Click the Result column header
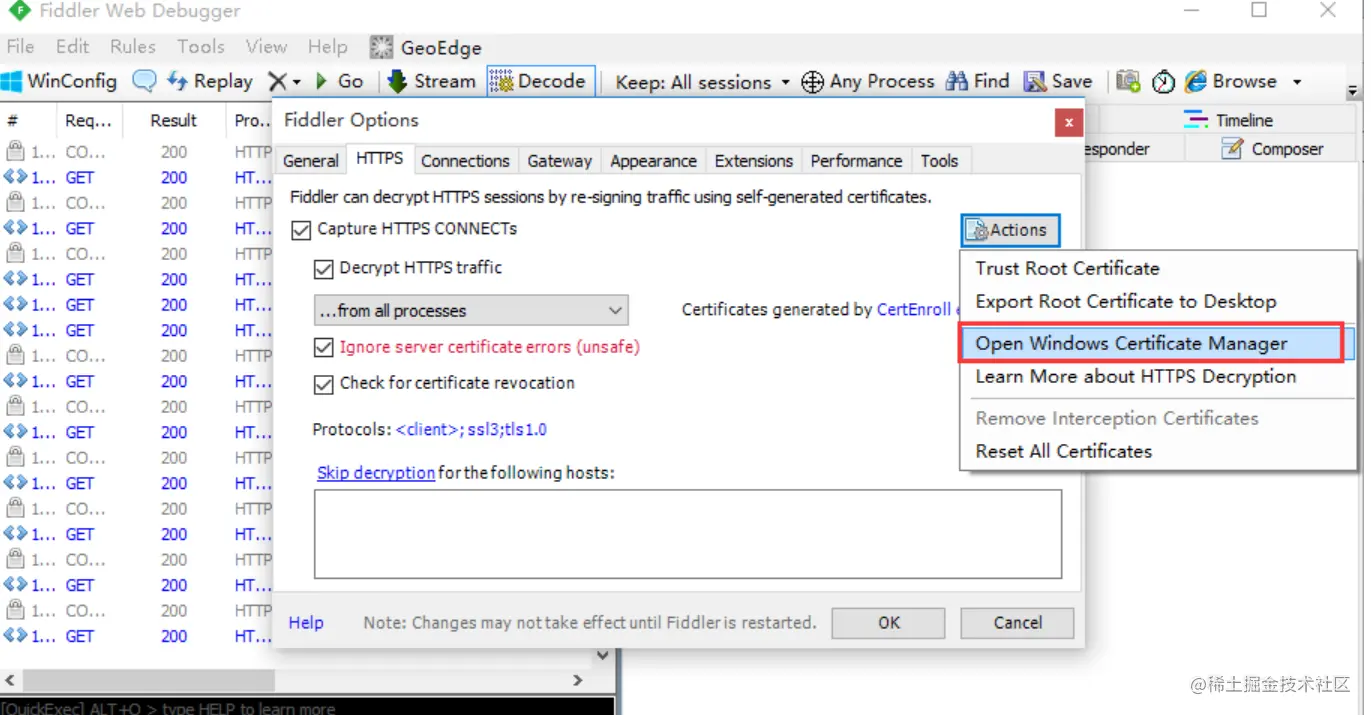1371x715 pixels. (174, 120)
